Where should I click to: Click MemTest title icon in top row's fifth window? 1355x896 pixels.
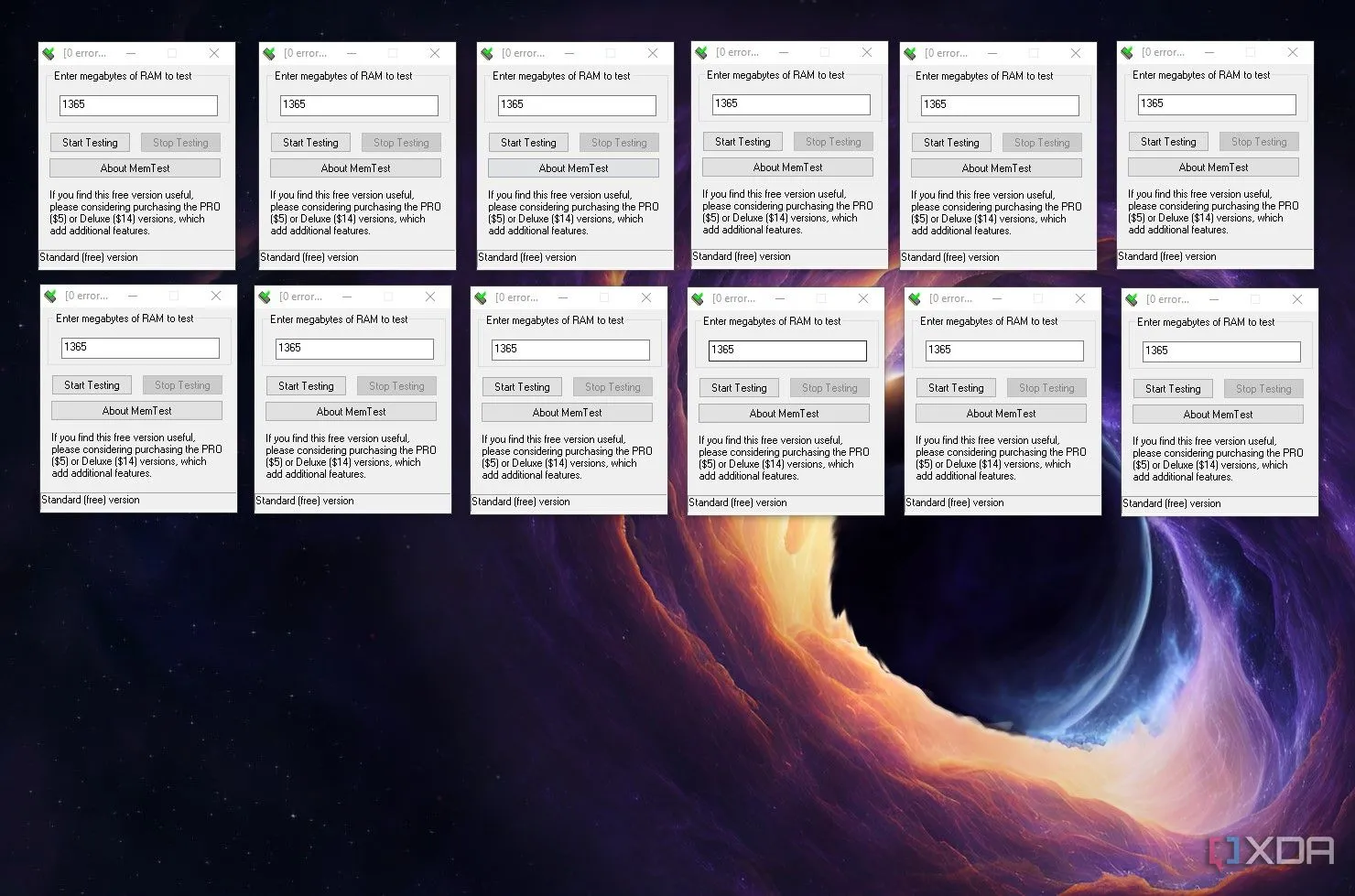click(x=910, y=54)
